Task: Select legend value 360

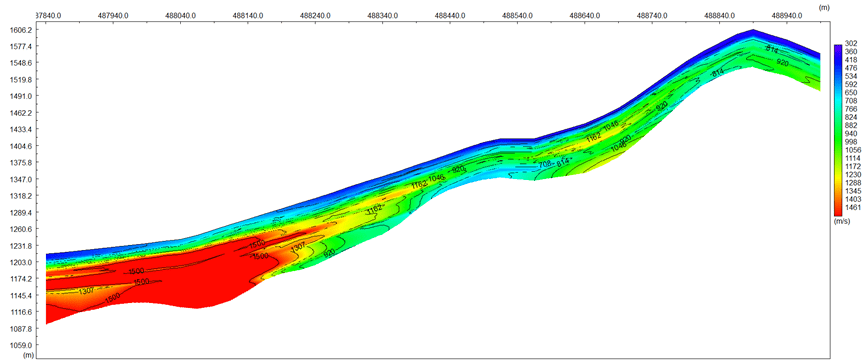Action: click(x=851, y=51)
